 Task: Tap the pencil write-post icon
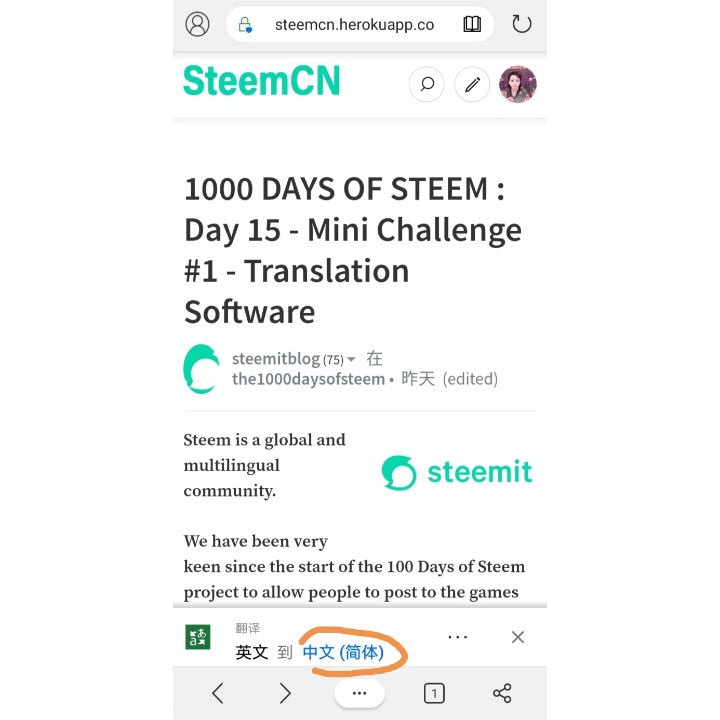click(x=472, y=85)
